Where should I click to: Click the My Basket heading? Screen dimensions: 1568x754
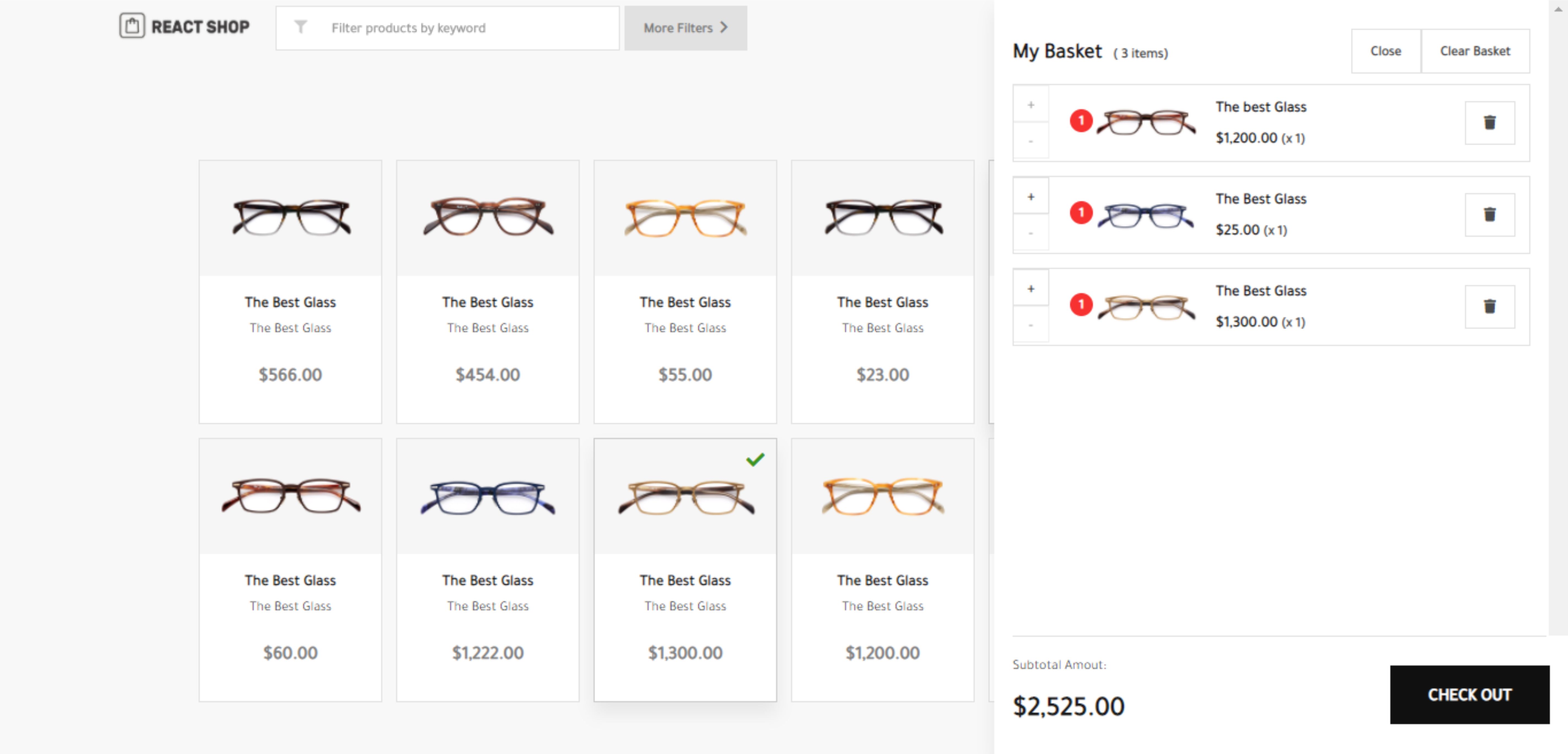point(1057,51)
